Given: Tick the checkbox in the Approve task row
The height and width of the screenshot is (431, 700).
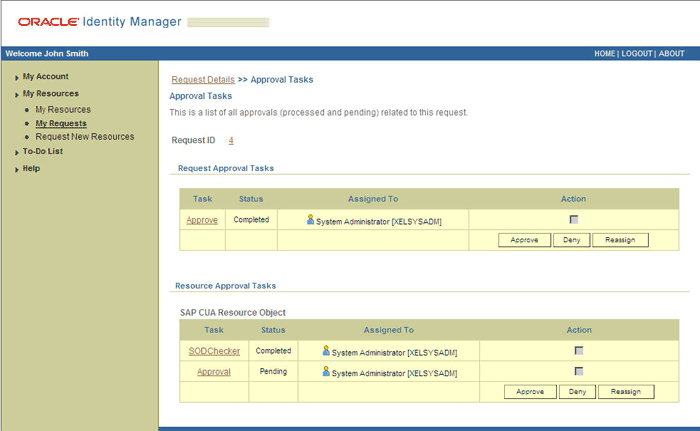Looking at the screenshot, I should click(574, 219).
